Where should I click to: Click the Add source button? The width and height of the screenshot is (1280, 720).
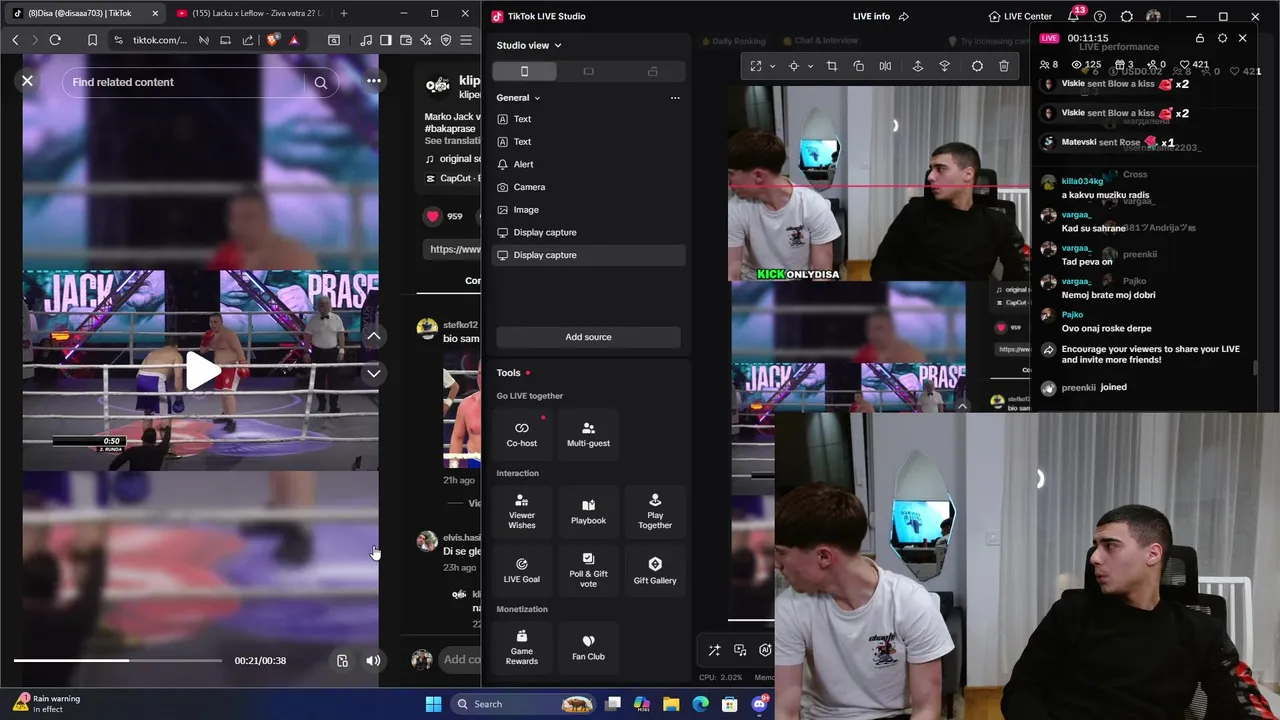click(588, 337)
